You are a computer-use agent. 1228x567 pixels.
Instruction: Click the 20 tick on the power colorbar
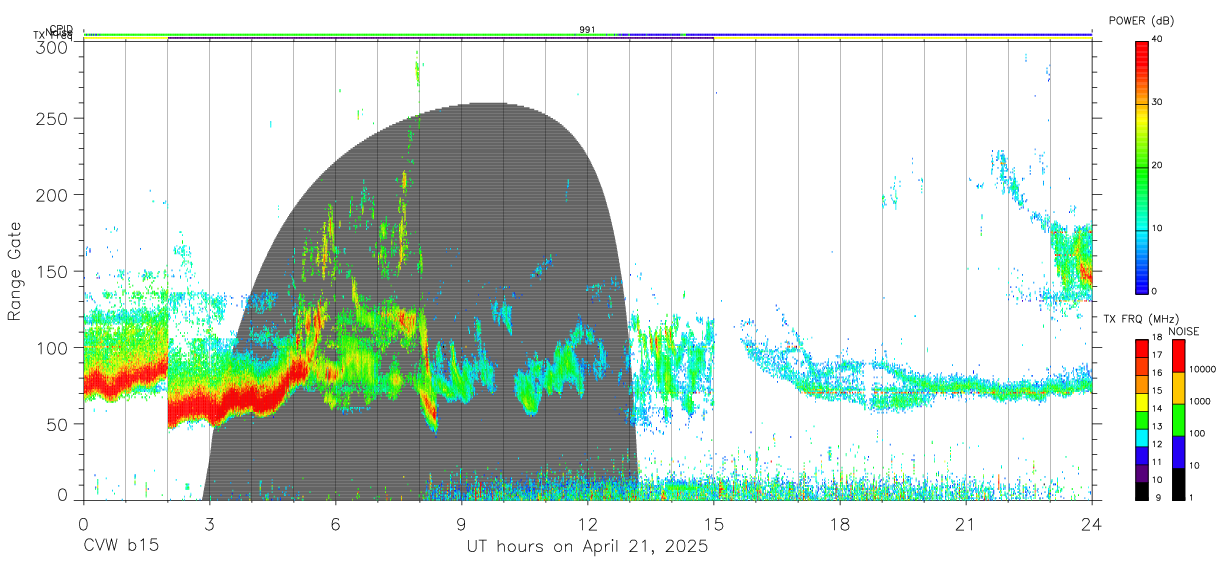[1159, 165]
